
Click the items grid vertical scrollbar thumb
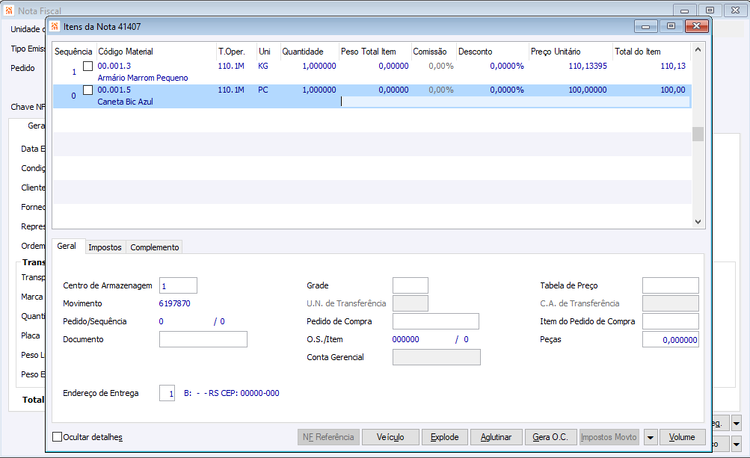point(698,134)
